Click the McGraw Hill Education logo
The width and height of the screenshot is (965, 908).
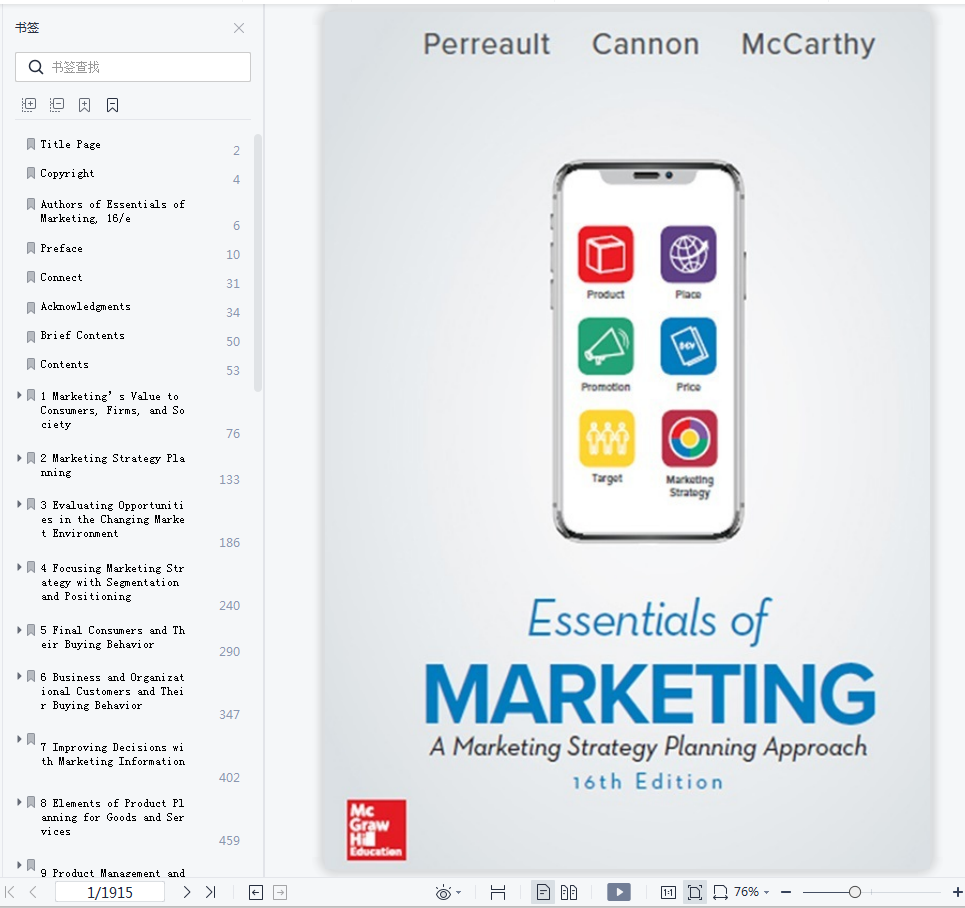(x=376, y=830)
